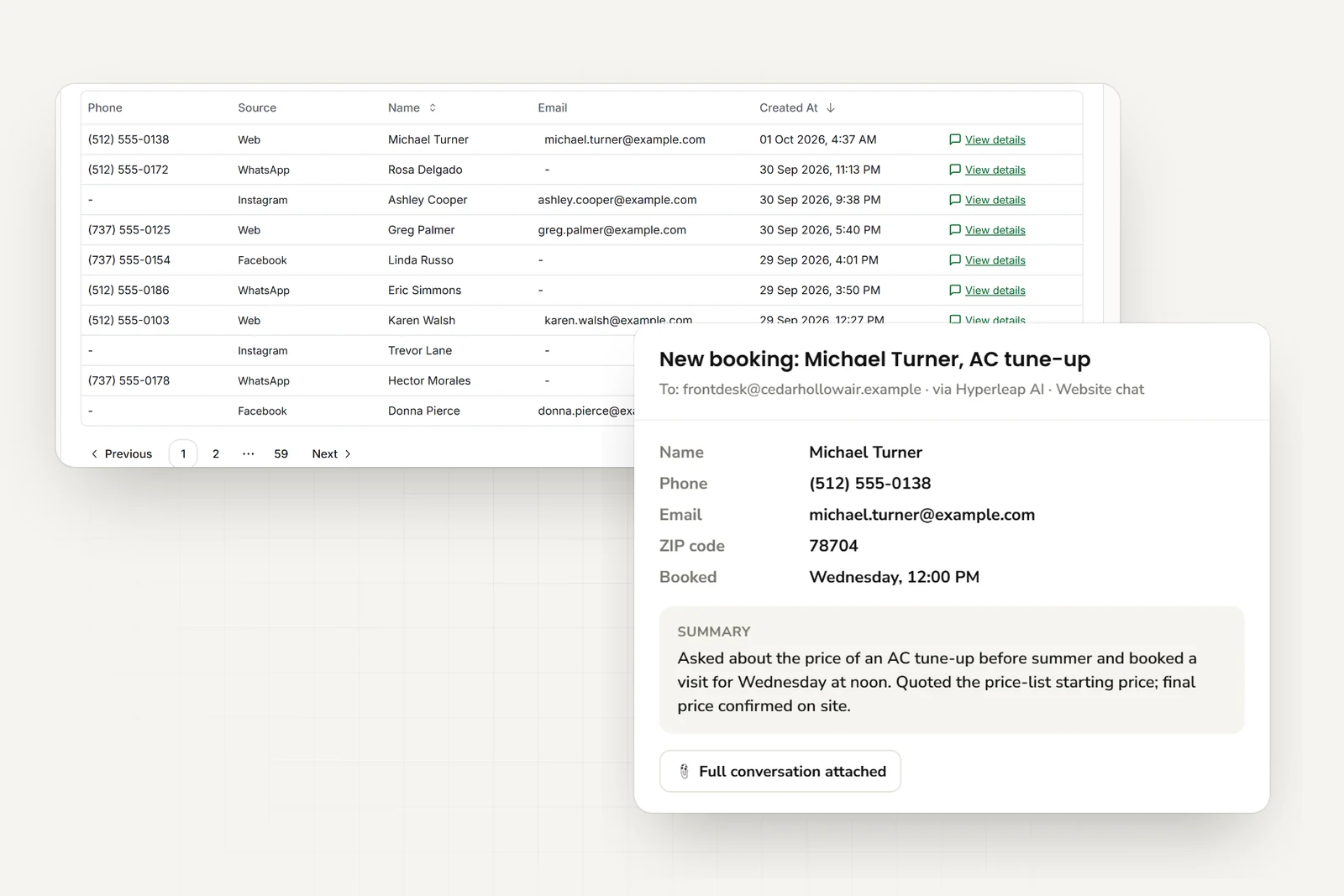Click chat icon in Ashley Cooper row
This screenshot has height=896, width=1344.
954,200
